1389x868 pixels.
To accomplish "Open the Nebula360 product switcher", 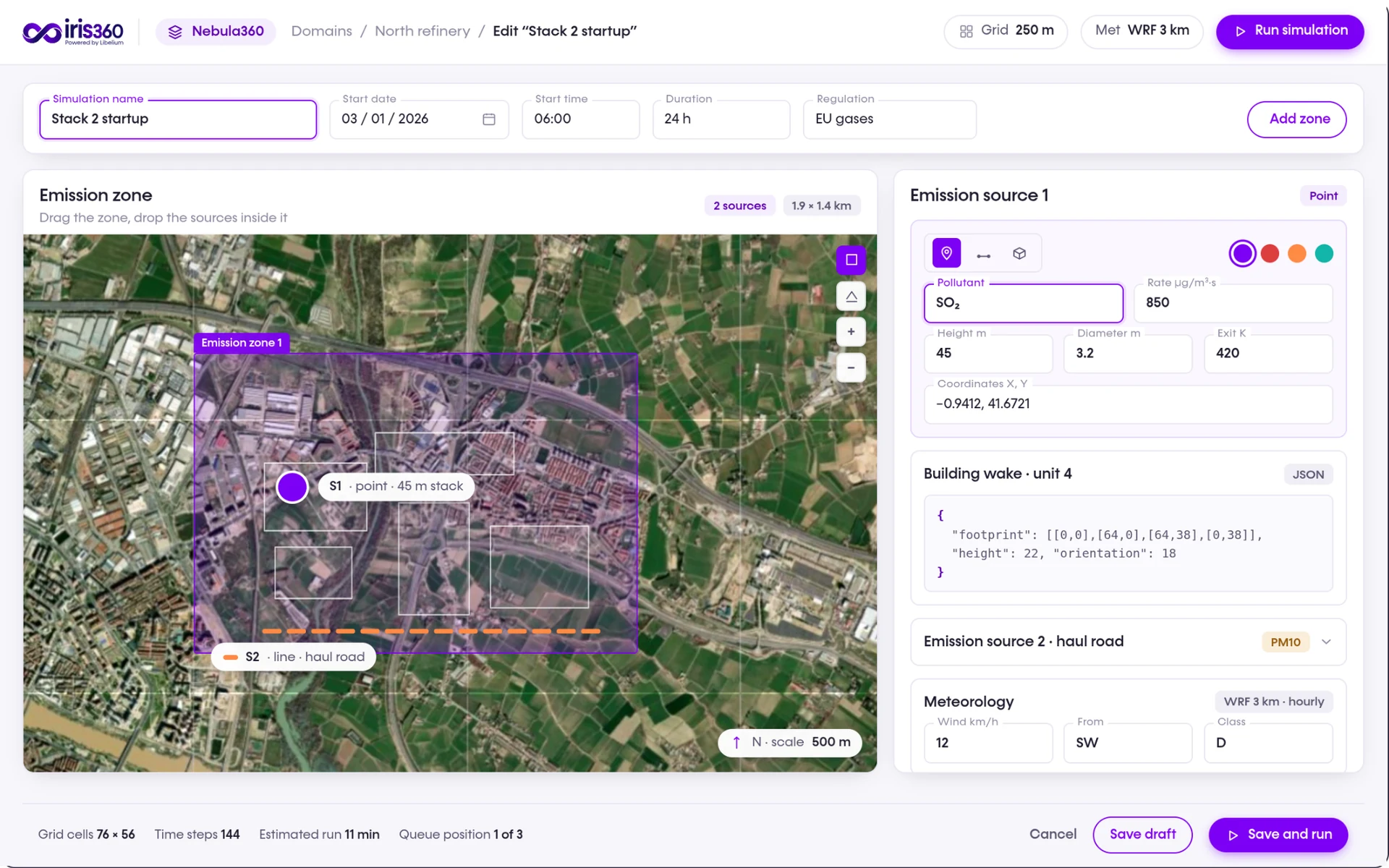I will 216,32.
